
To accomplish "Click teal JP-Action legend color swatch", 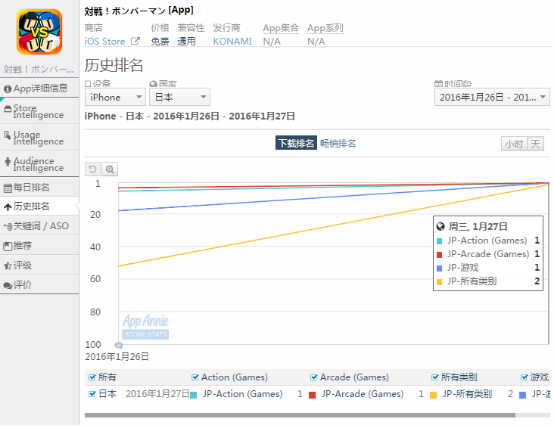I will (194, 395).
